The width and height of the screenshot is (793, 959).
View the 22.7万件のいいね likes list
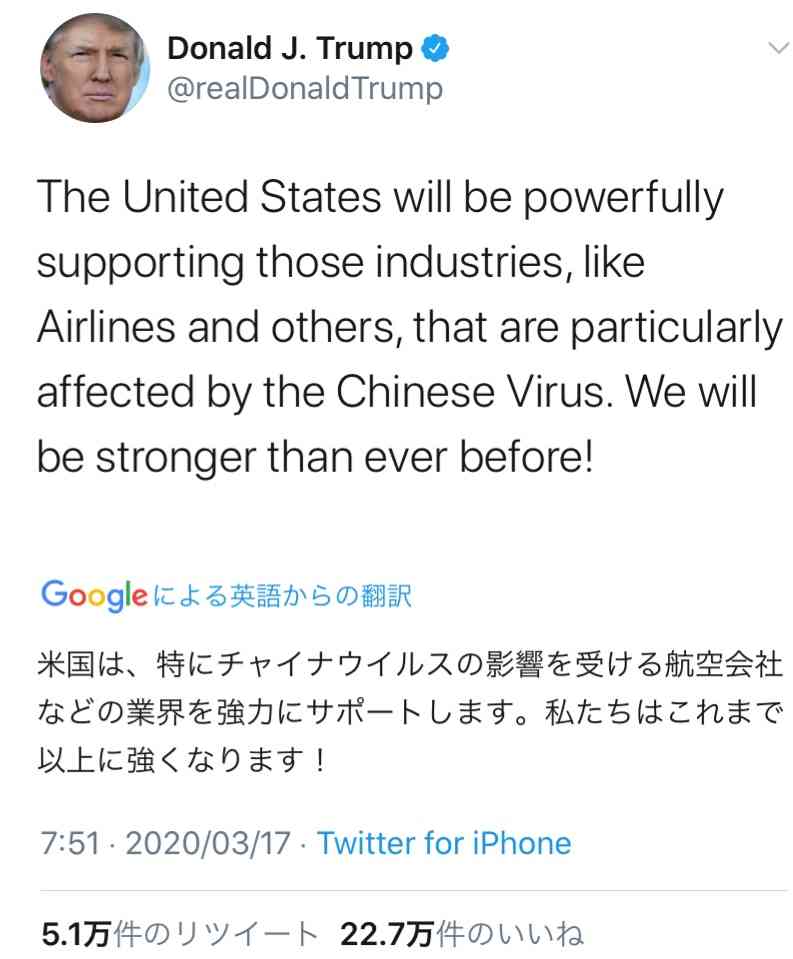(x=462, y=934)
